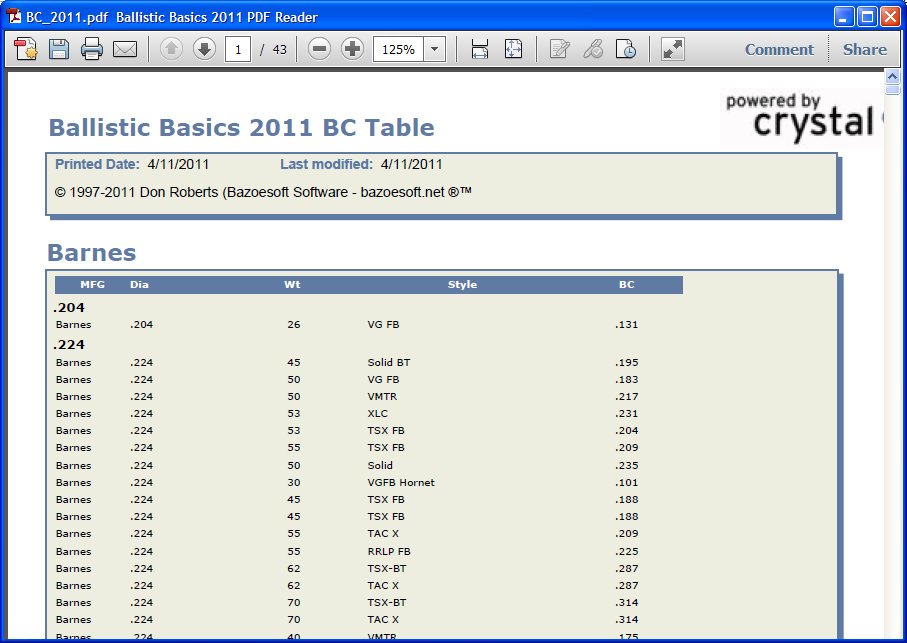Zoom in with the plus button
This screenshot has width=907, height=643.
tap(352, 48)
